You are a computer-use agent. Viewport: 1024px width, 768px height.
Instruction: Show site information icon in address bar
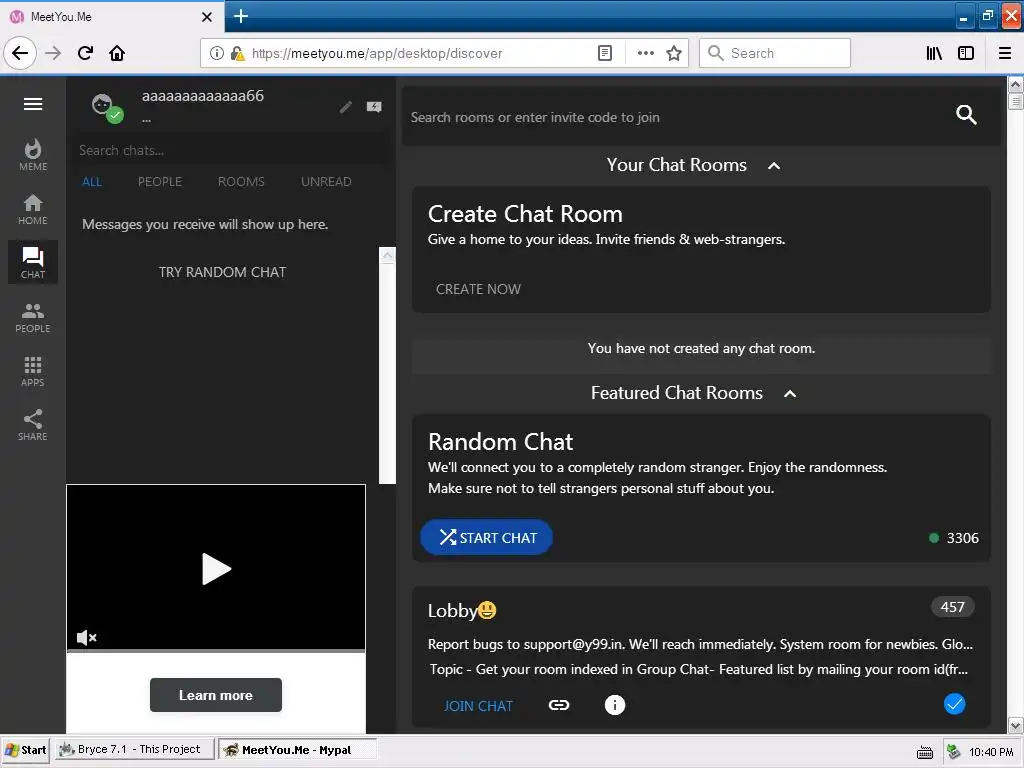pyautogui.click(x=217, y=53)
